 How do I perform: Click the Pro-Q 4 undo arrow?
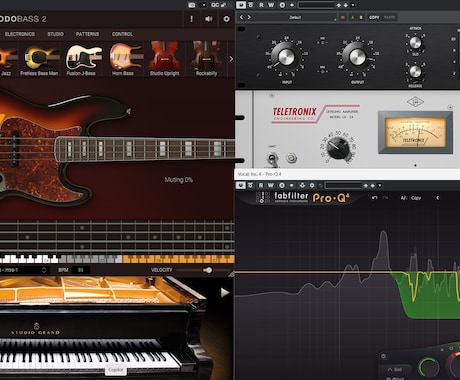375,198
